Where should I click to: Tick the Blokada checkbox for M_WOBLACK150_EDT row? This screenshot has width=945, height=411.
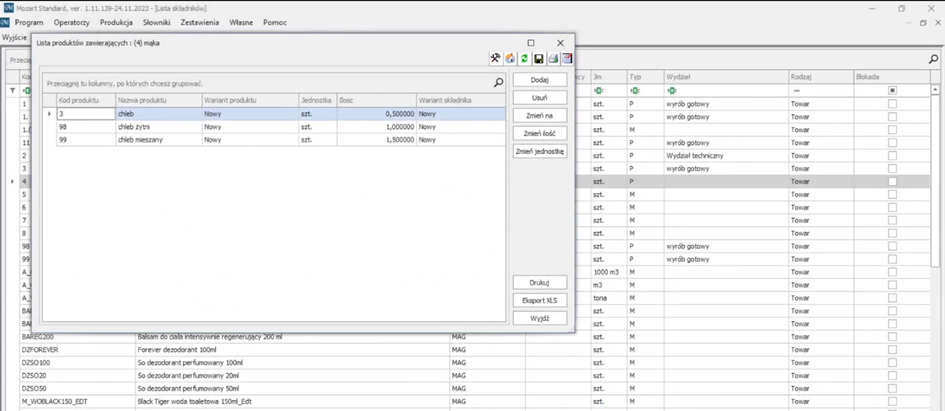click(892, 401)
